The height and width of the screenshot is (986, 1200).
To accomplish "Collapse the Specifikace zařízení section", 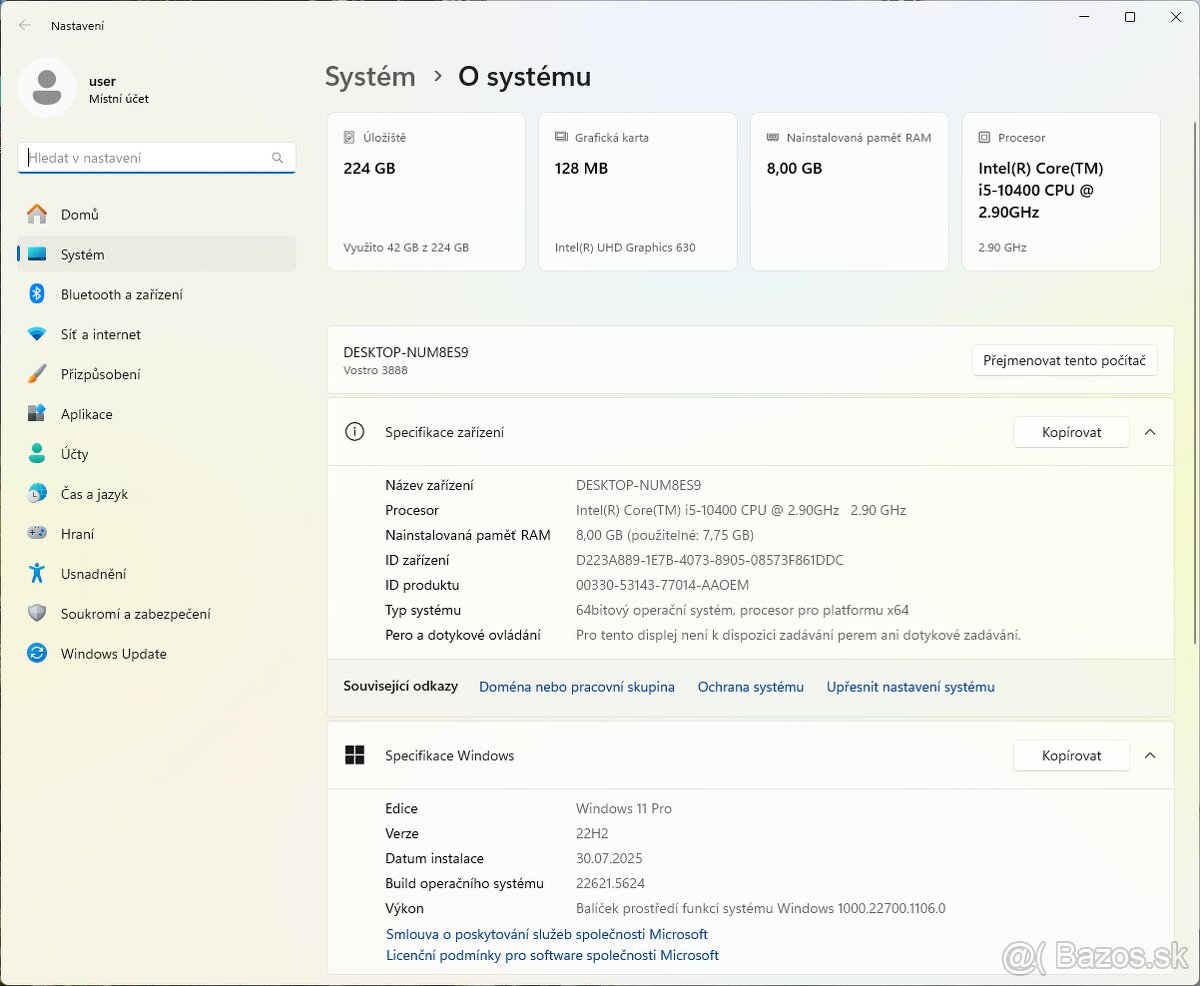I will pyautogui.click(x=1151, y=432).
